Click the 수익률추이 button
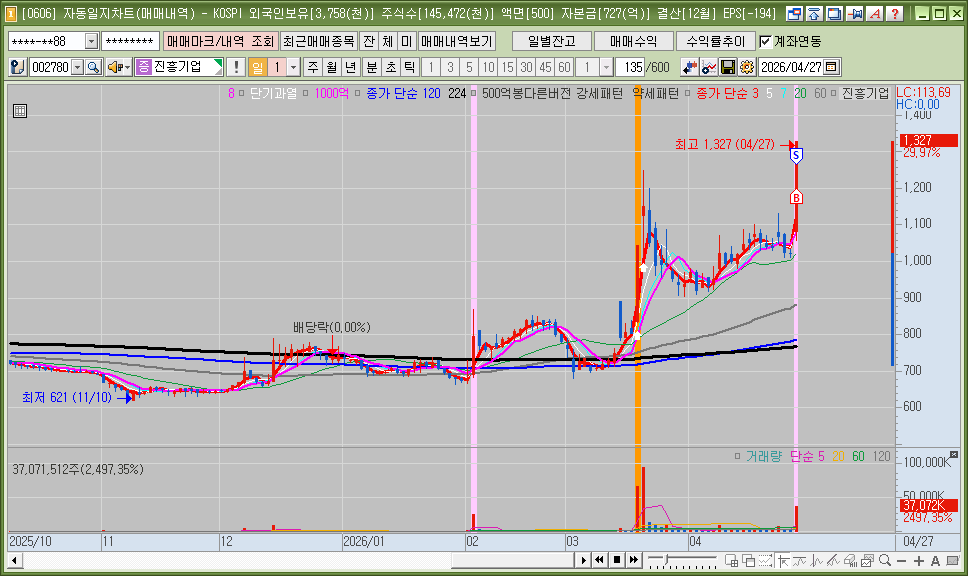 pyautogui.click(x=716, y=41)
